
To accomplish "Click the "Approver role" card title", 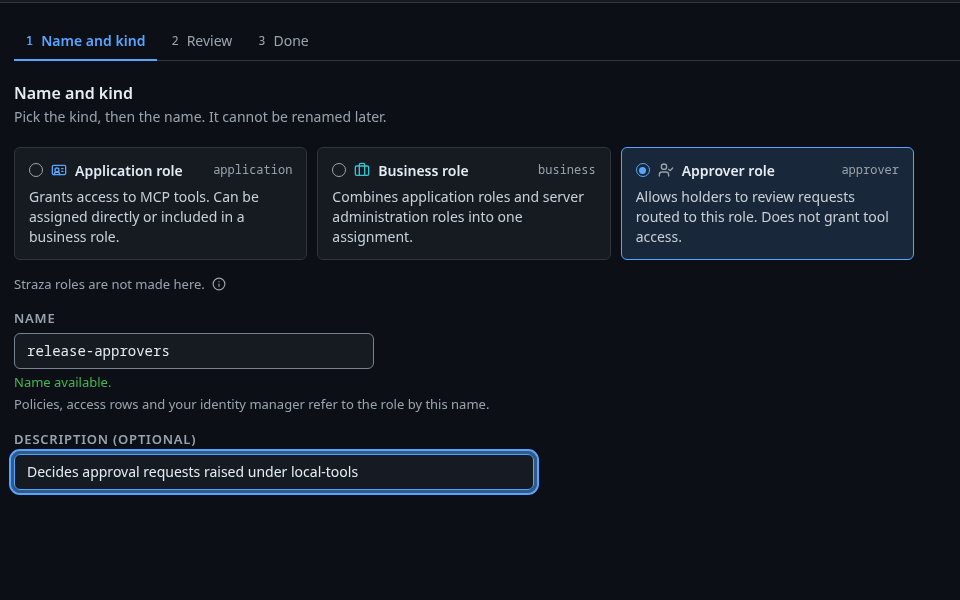I will (728, 171).
